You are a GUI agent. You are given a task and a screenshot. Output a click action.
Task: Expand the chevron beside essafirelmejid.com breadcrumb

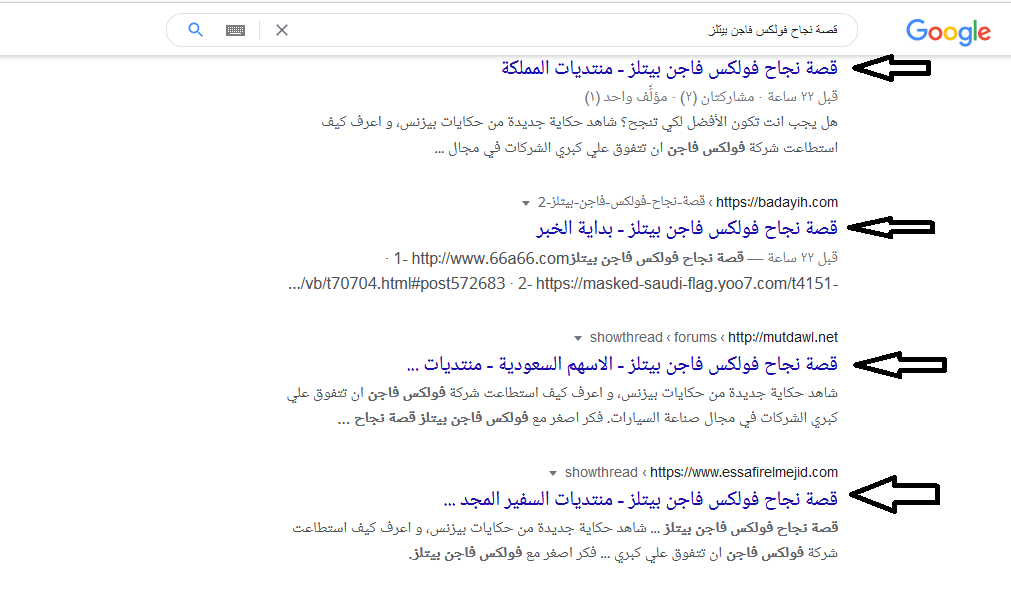[x=553, y=472]
